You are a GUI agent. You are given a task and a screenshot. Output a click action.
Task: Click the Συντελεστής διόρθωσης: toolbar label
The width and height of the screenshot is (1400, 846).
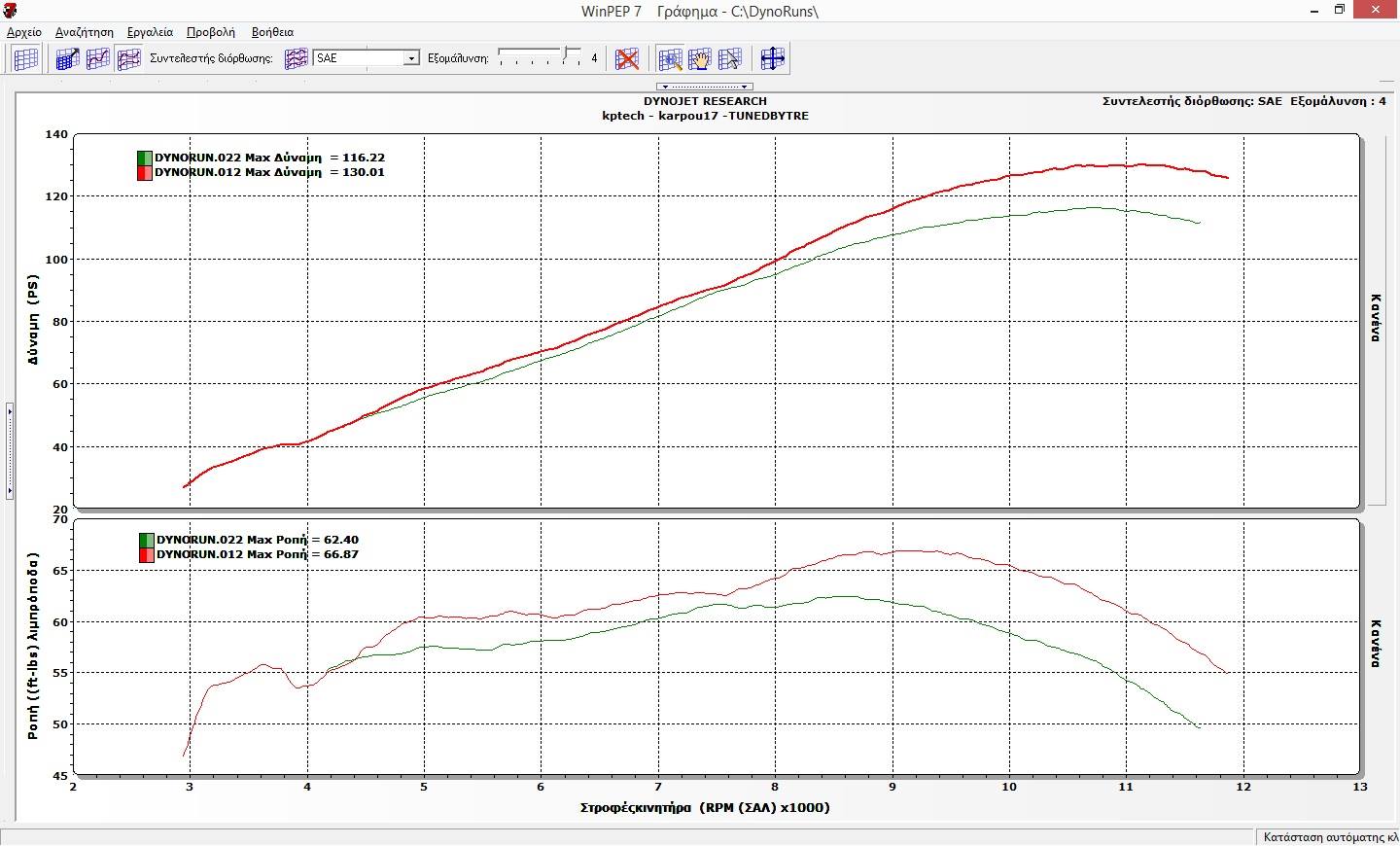coord(211,58)
